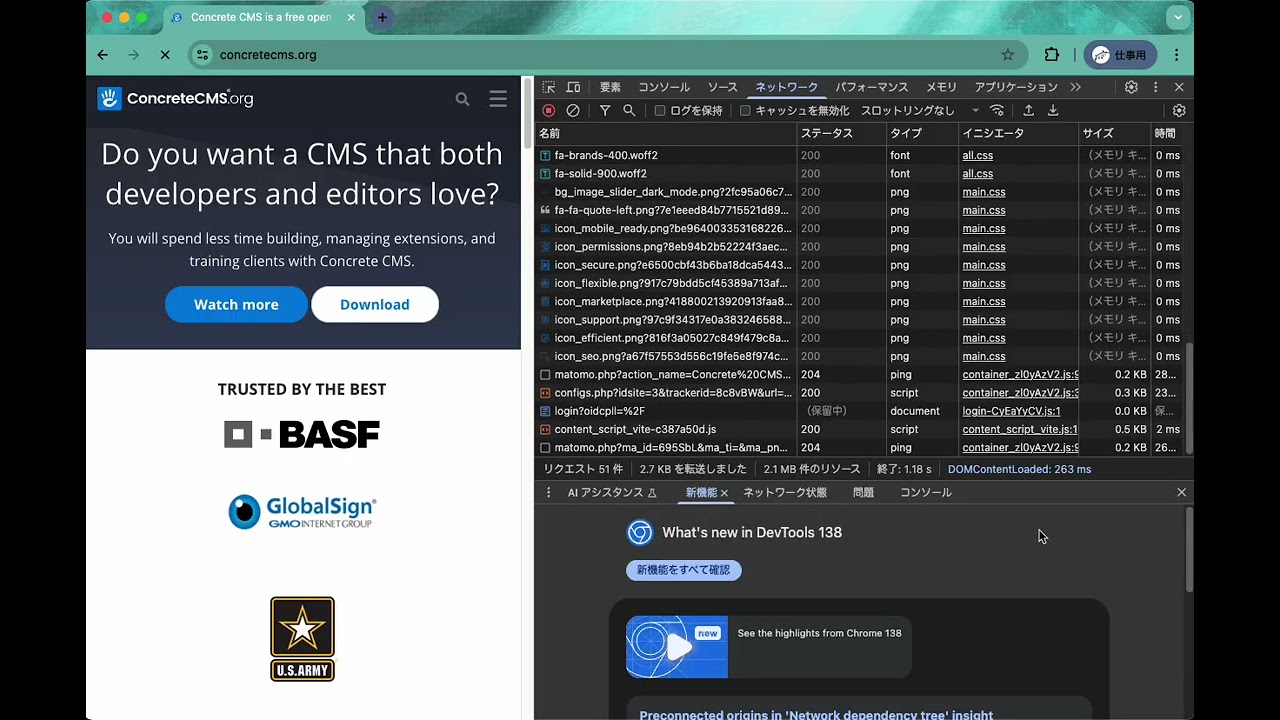Screen dimensions: 1280x720
Task: Open Chrome extensions puzzle icon
Action: [x=1052, y=55]
